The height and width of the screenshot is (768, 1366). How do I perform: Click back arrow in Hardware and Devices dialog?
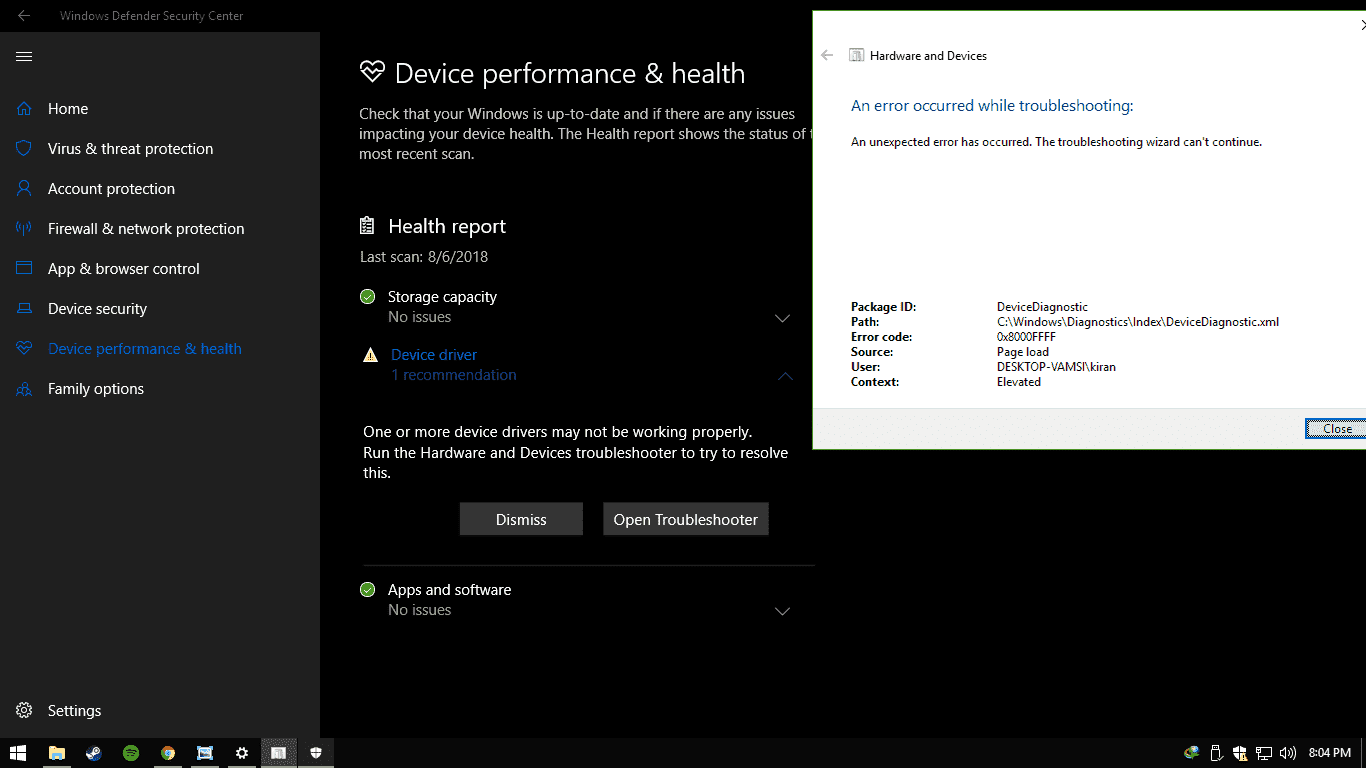click(x=827, y=56)
